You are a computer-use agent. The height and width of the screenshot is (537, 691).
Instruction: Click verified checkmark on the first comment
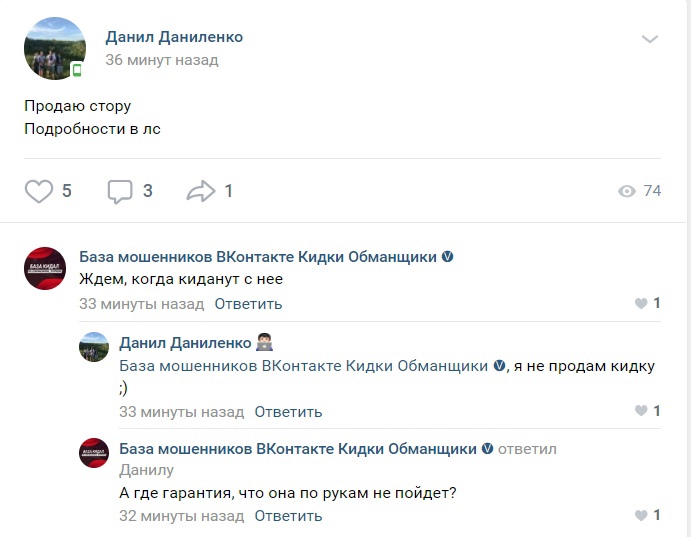(447, 257)
